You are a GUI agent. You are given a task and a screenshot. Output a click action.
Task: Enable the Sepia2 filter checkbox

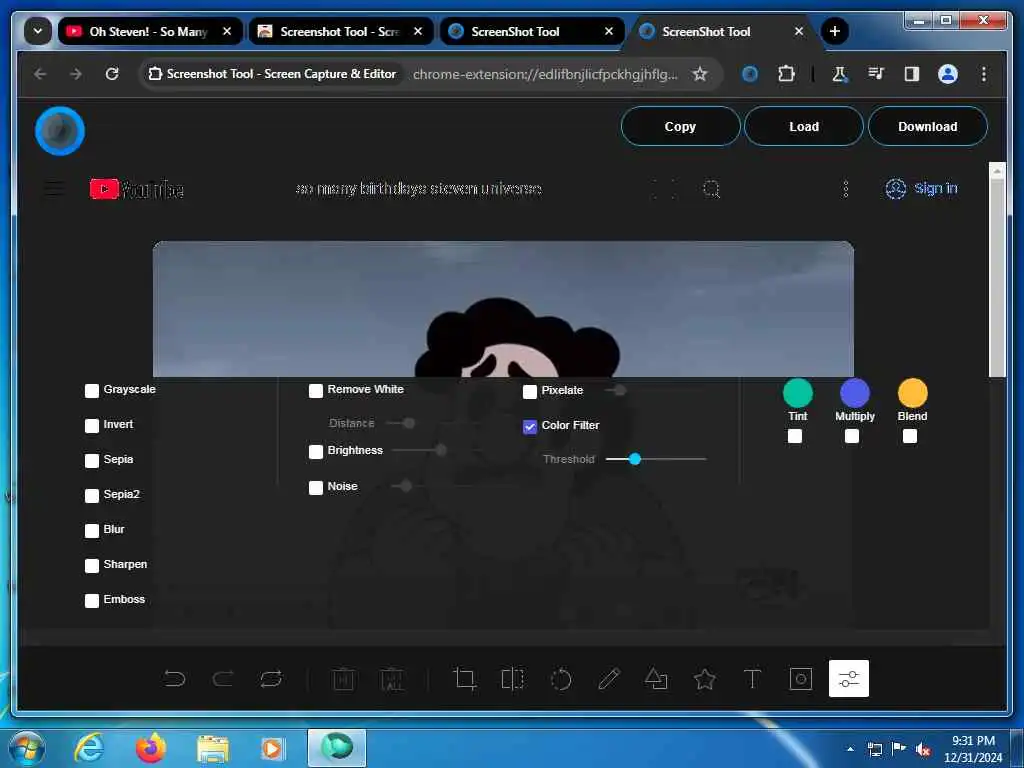coord(91,496)
